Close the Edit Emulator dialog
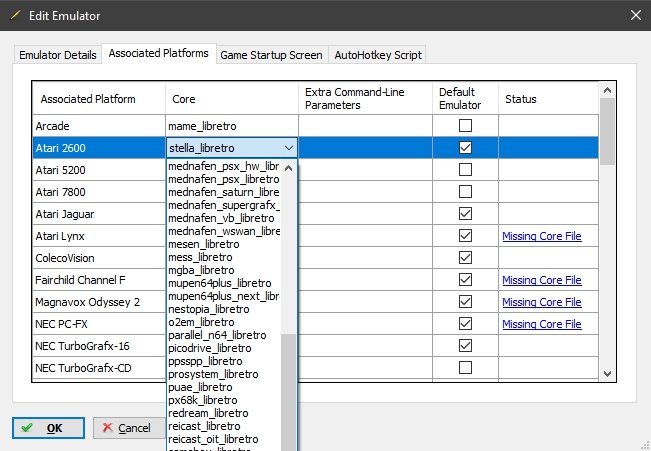 [x=635, y=15]
